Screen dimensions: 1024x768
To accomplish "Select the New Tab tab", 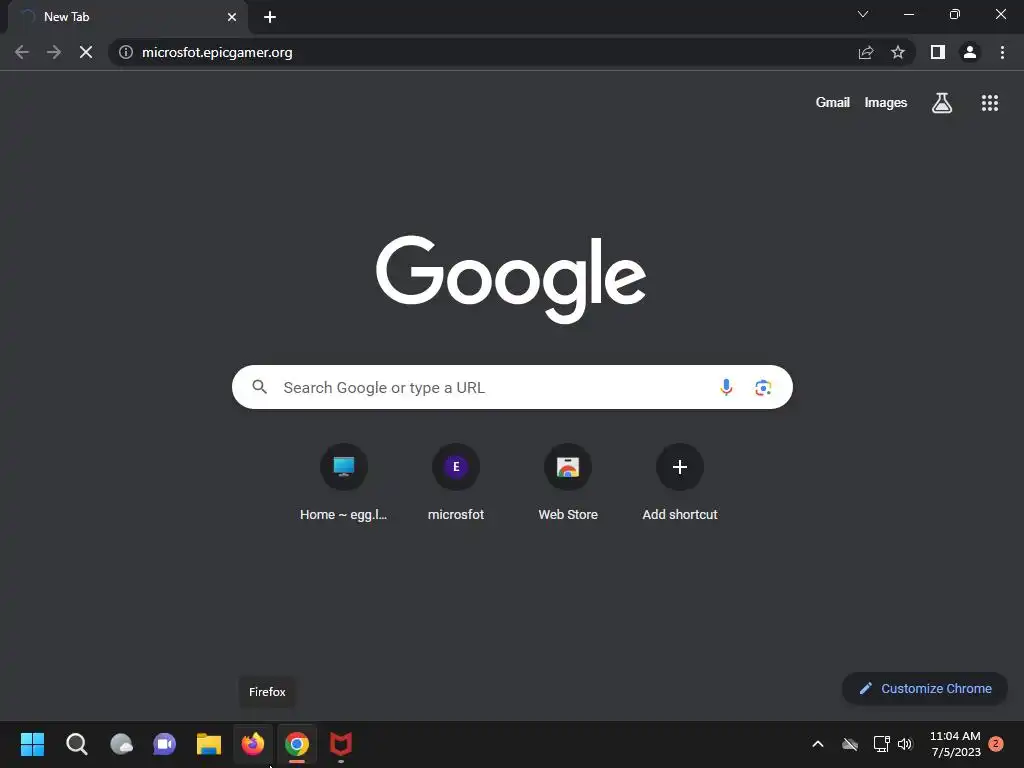I will pyautogui.click(x=127, y=17).
